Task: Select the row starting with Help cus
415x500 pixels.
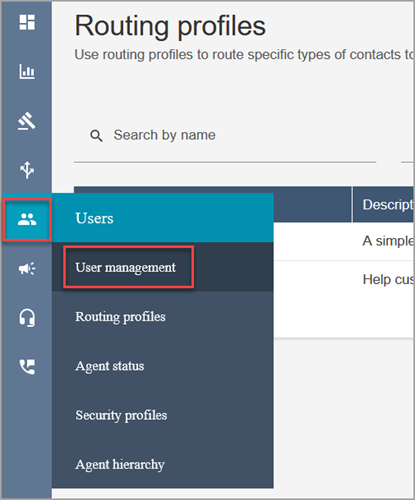Action: pos(343,279)
